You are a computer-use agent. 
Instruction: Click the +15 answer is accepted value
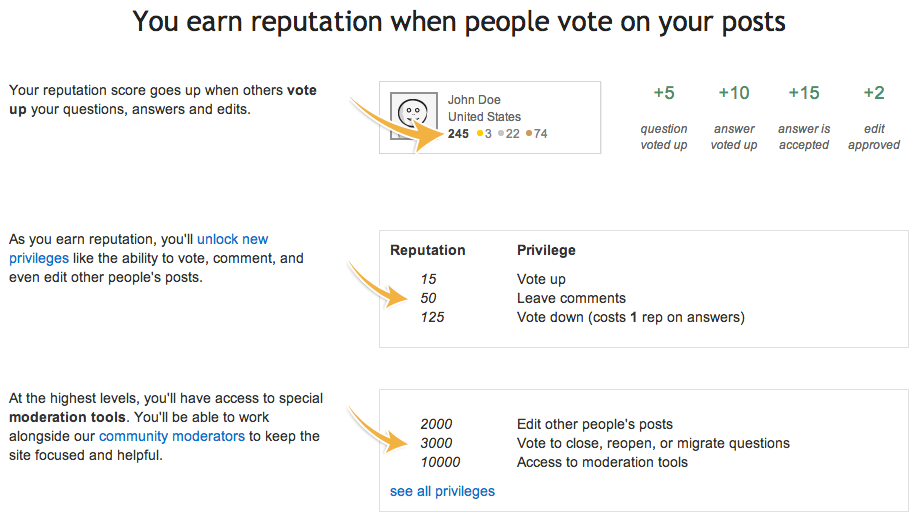(804, 93)
